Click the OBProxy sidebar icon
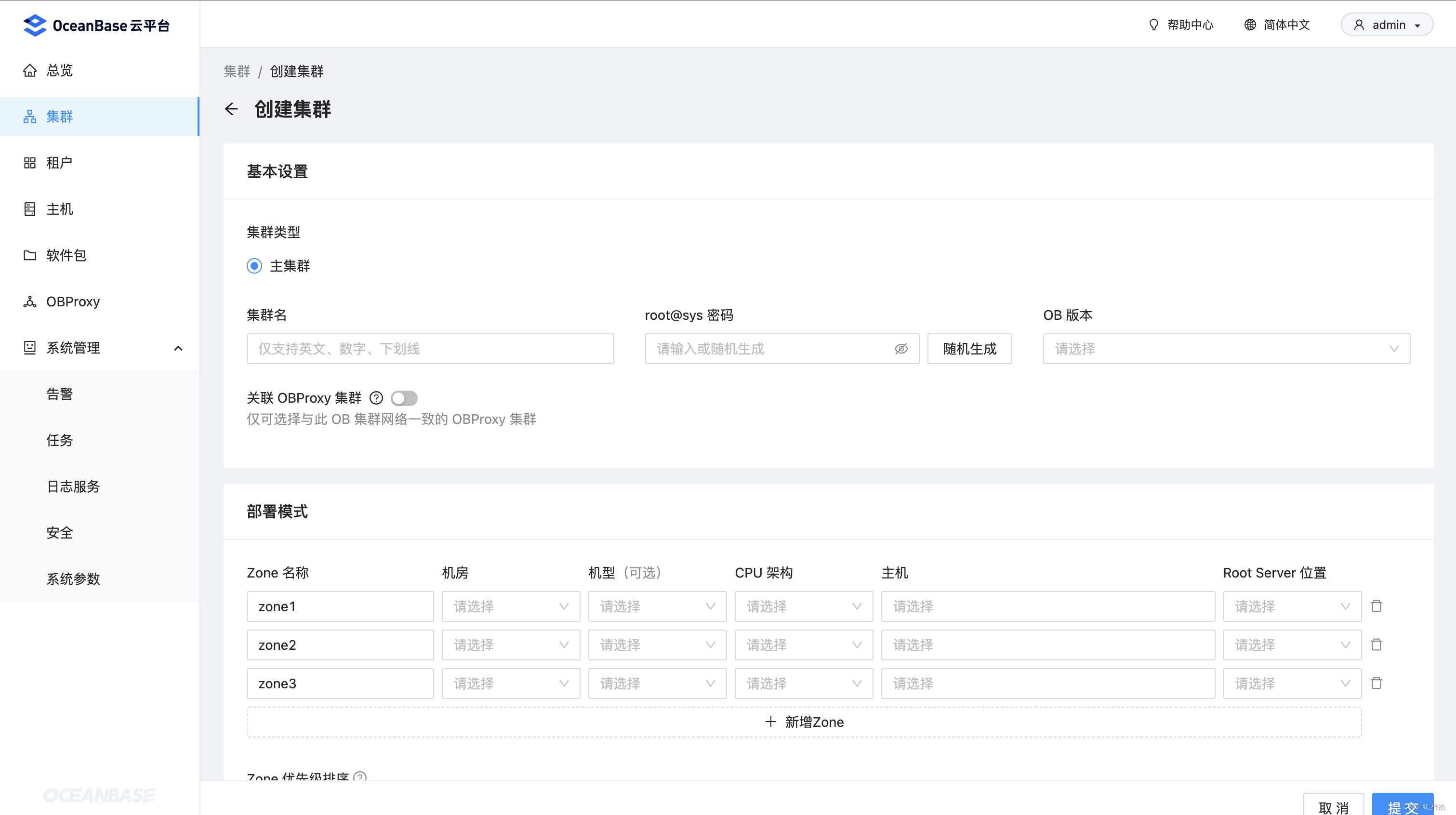 click(30, 301)
